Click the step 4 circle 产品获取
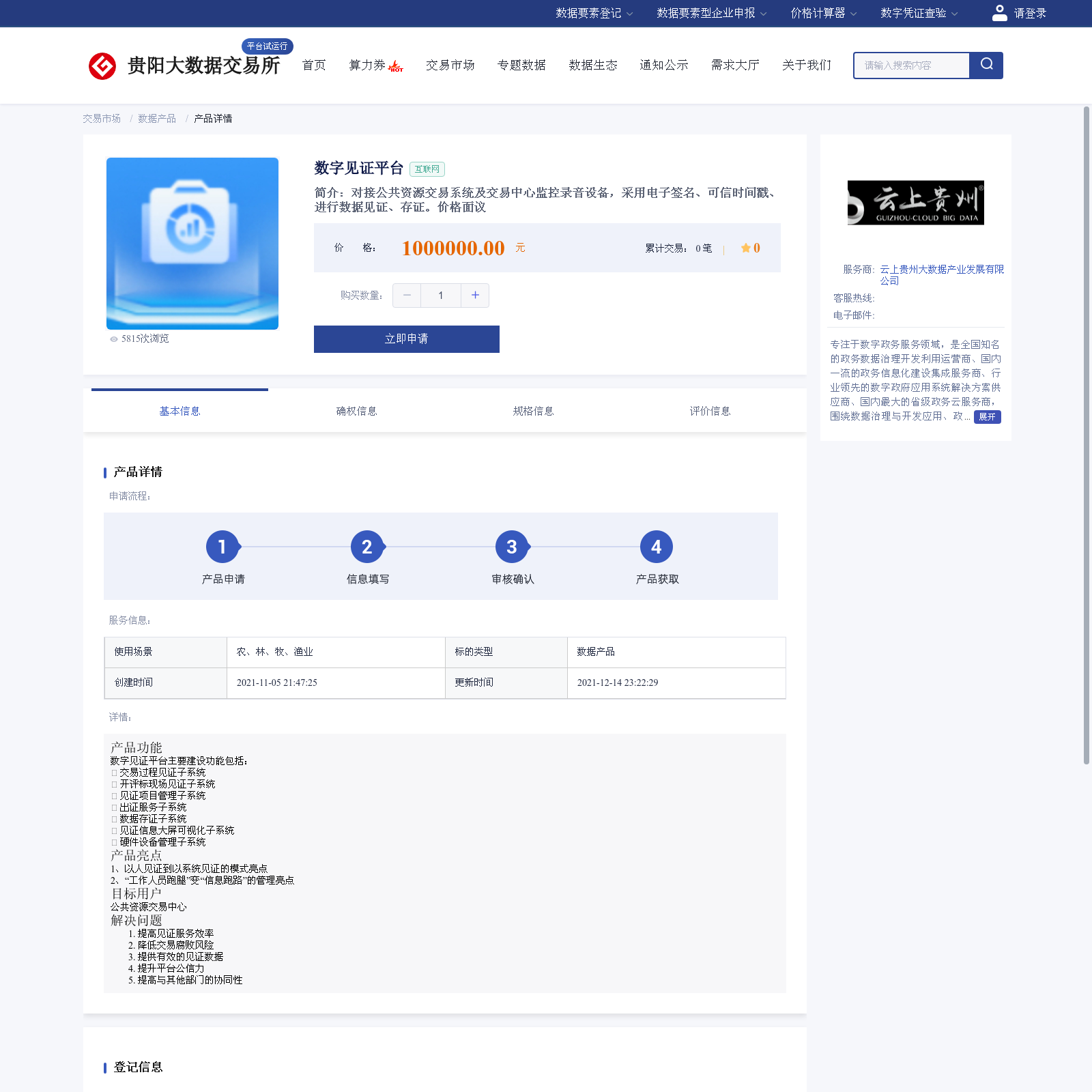Image resolution: width=1092 pixels, height=1092 pixels. pyautogui.click(x=657, y=547)
